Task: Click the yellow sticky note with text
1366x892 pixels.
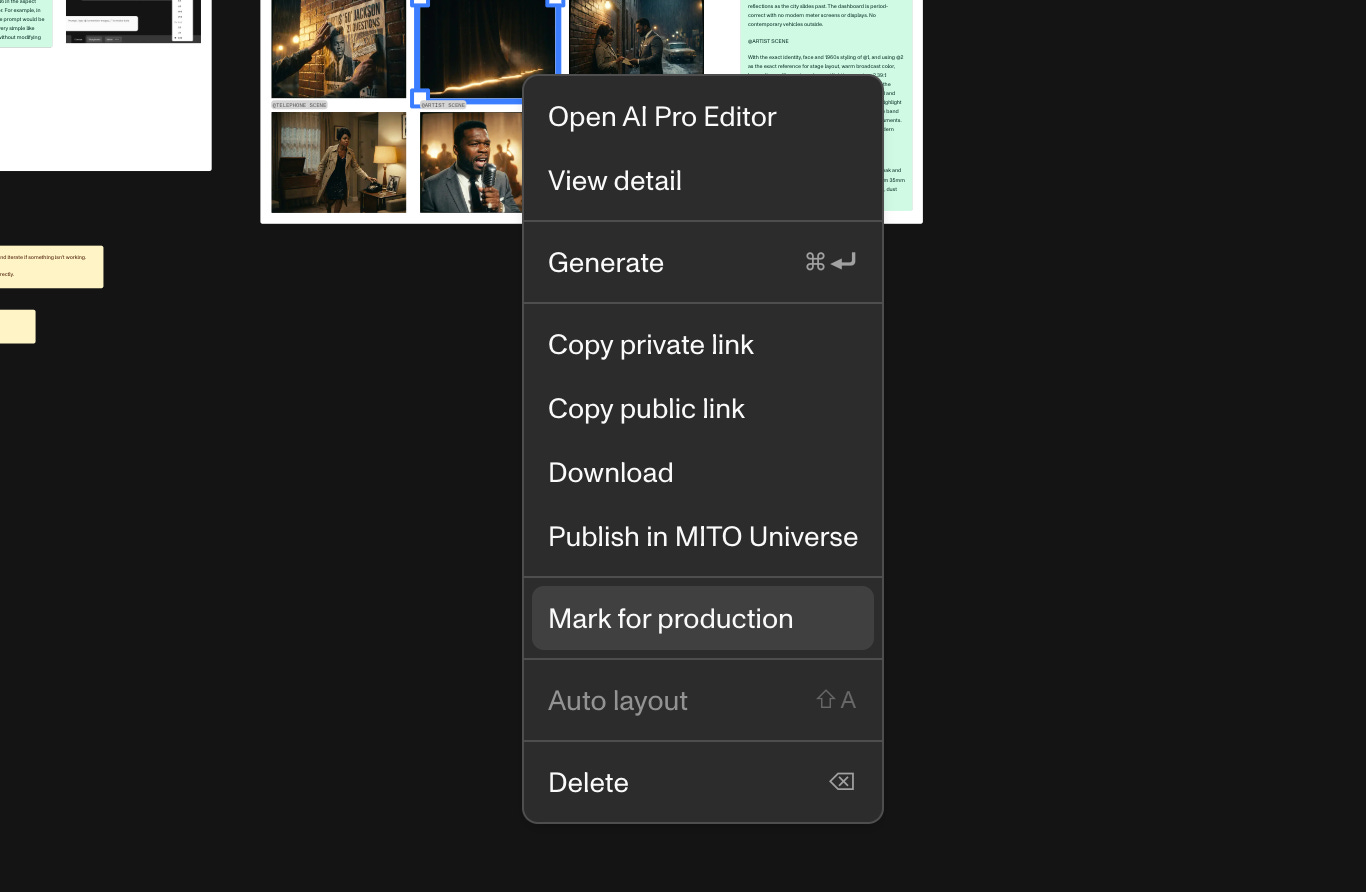Action: click(x=51, y=267)
